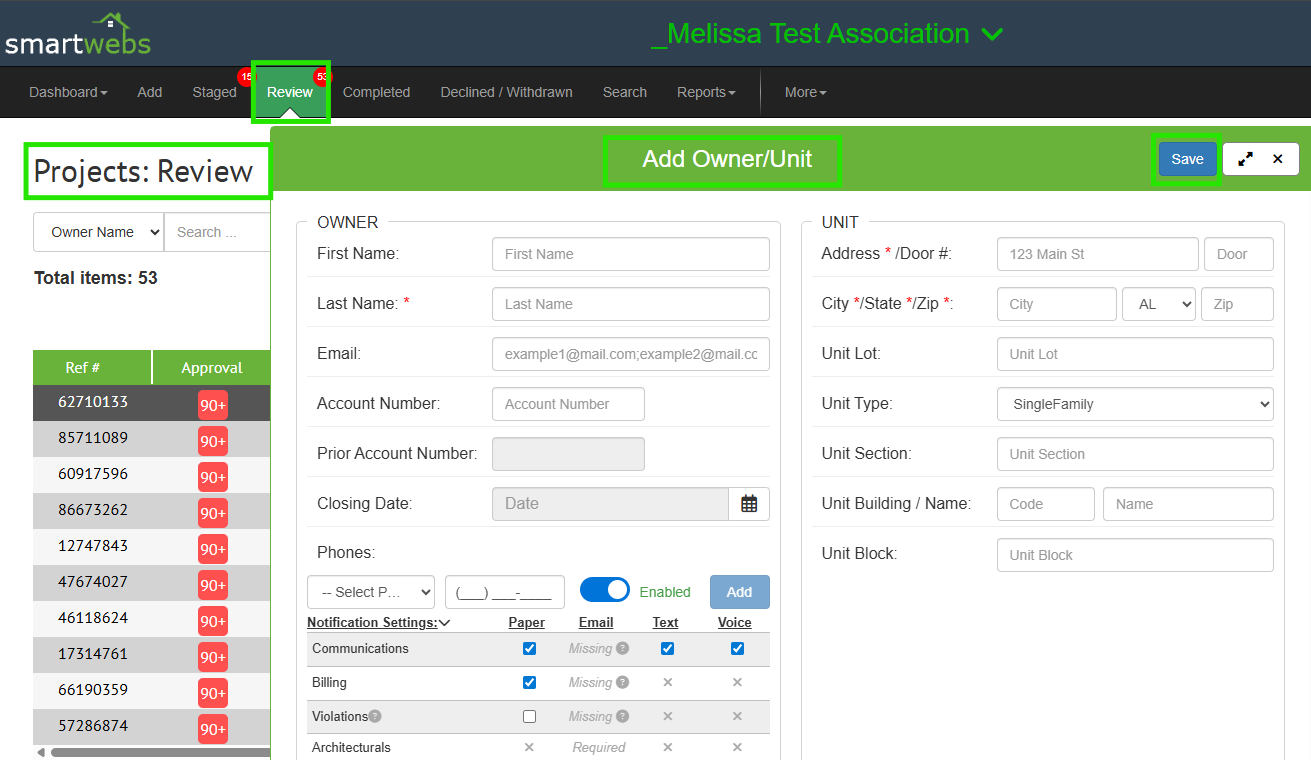Viewport: 1311px width, 760px height.
Task: Open the Closing Date calendar picker icon
Action: coord(749,504)
